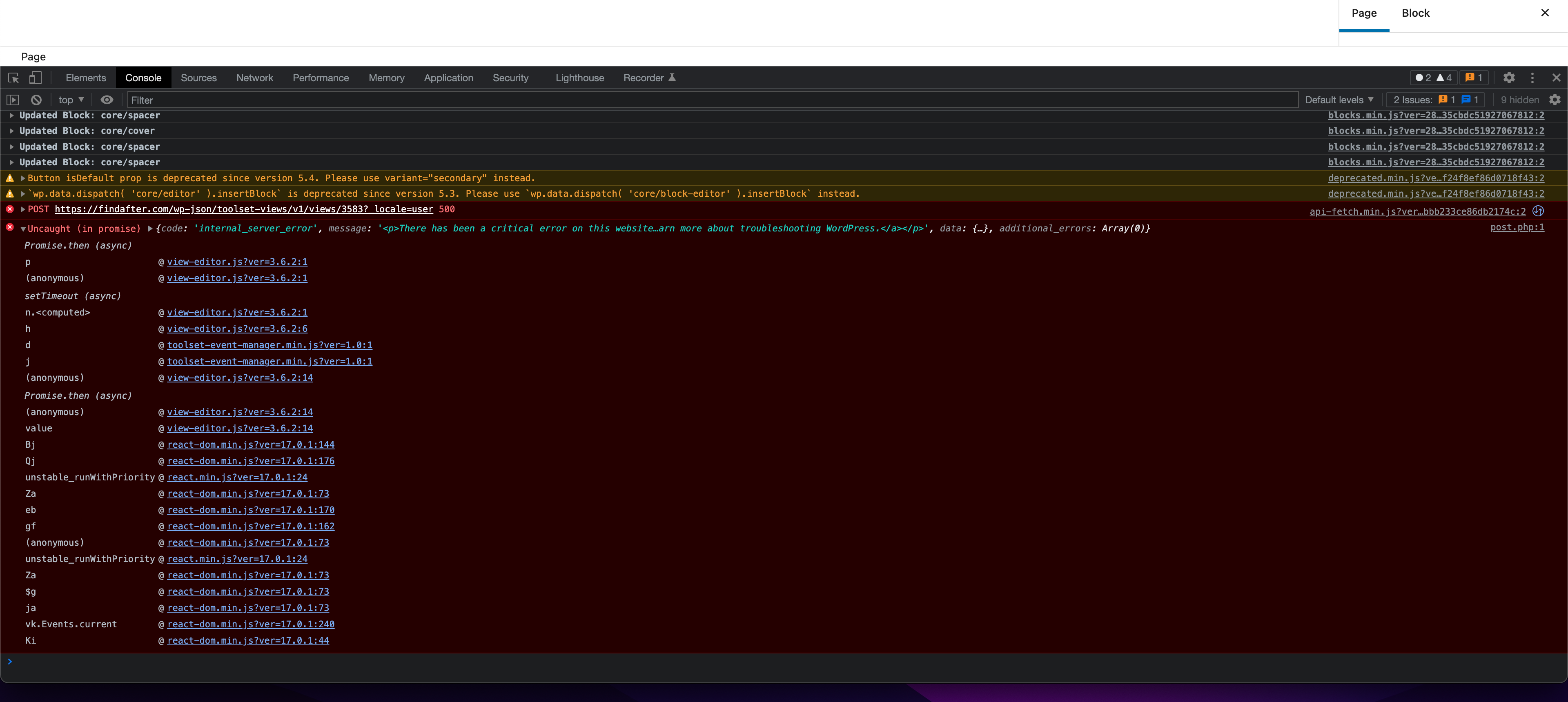Click the console prompt input line

click(784, 661)
